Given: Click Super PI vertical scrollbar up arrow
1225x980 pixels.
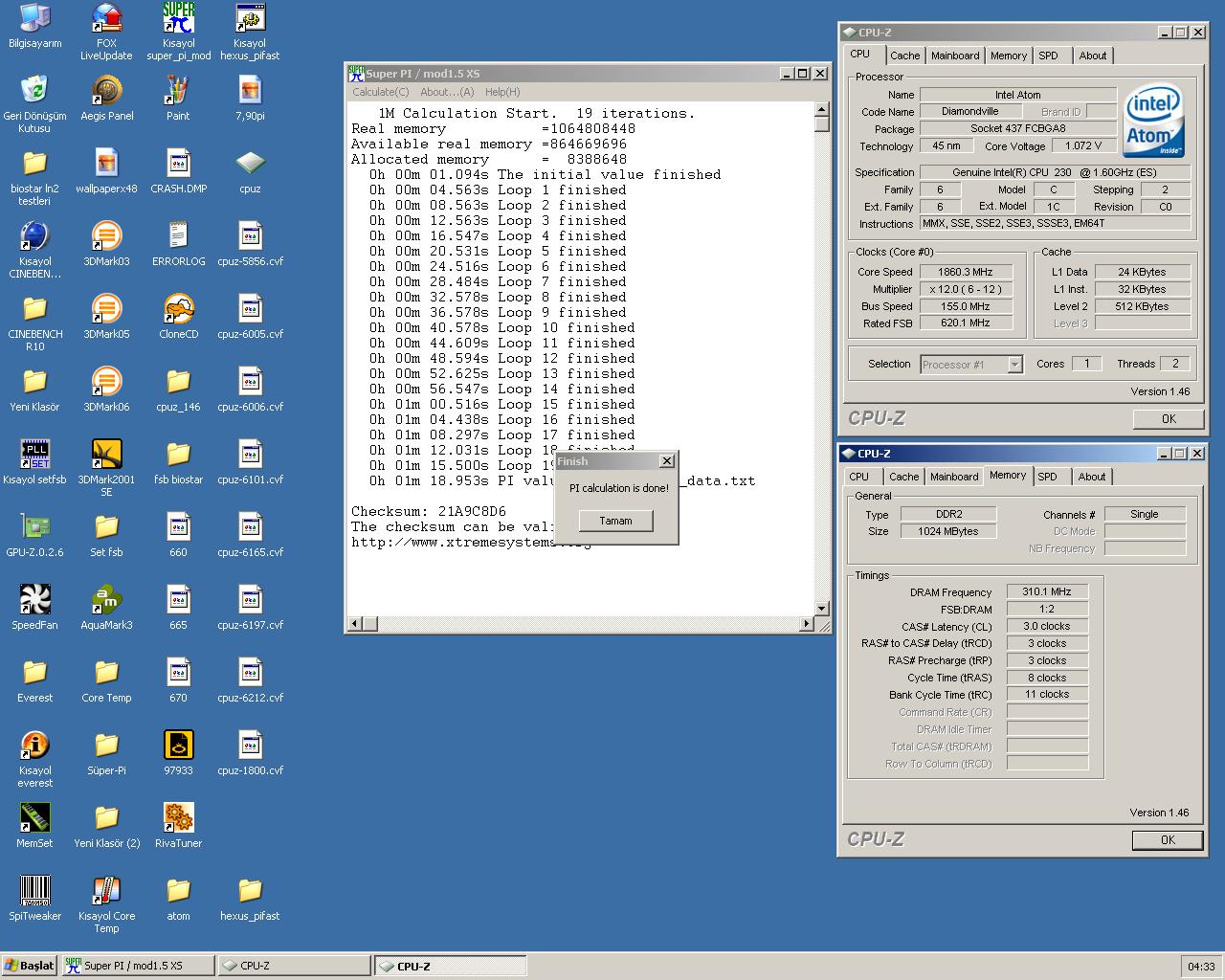Looking at the screenshot, I should pos(821,108).
